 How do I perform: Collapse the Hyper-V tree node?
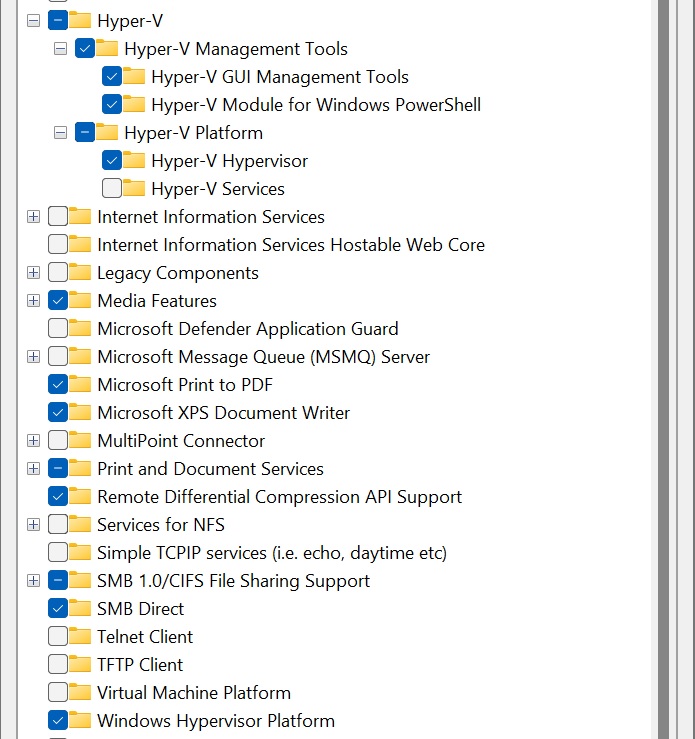[x=33, y=21]
